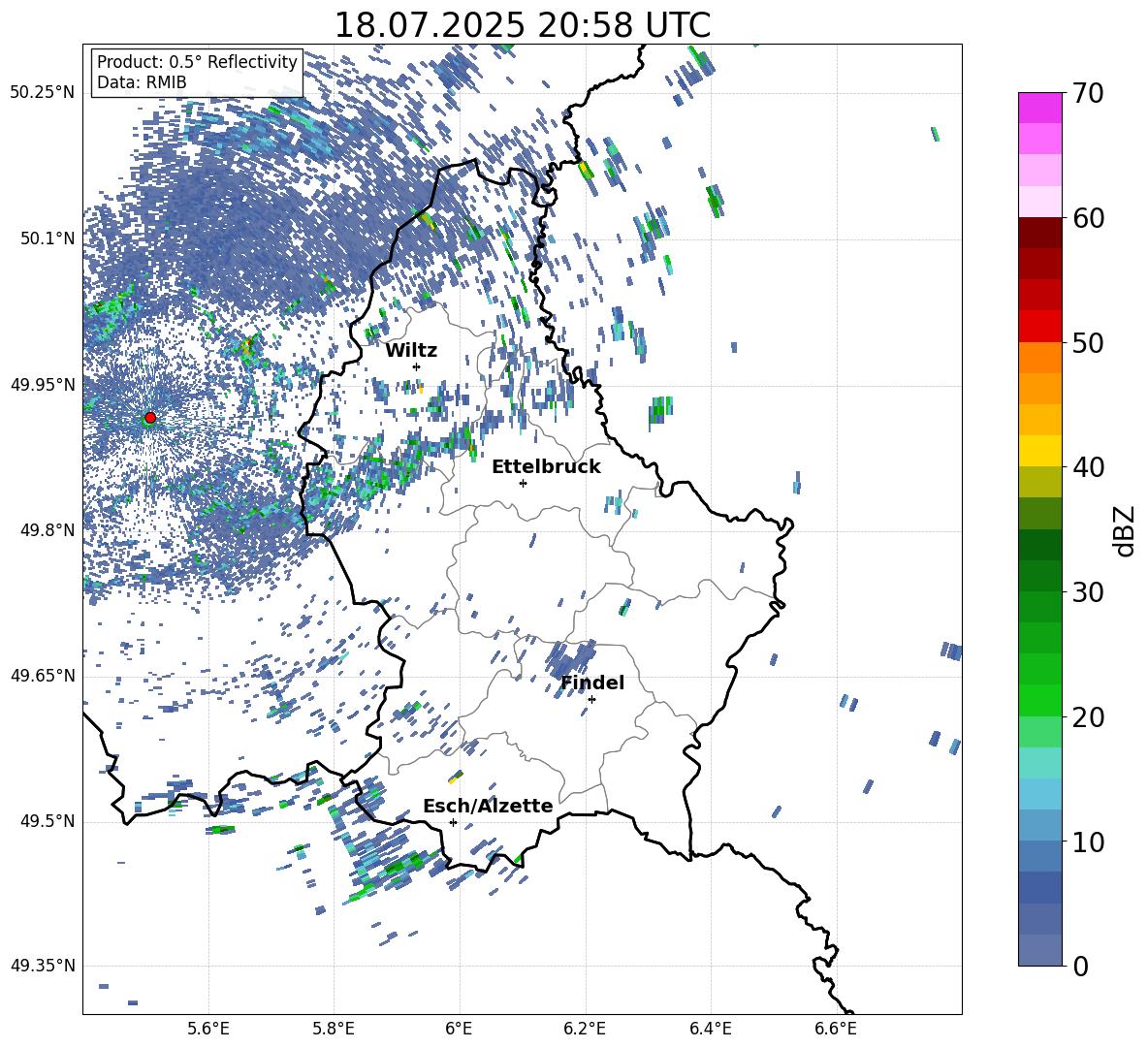
Task: Click the 30 tick on the colorbar
Action: coord(1088,592)
